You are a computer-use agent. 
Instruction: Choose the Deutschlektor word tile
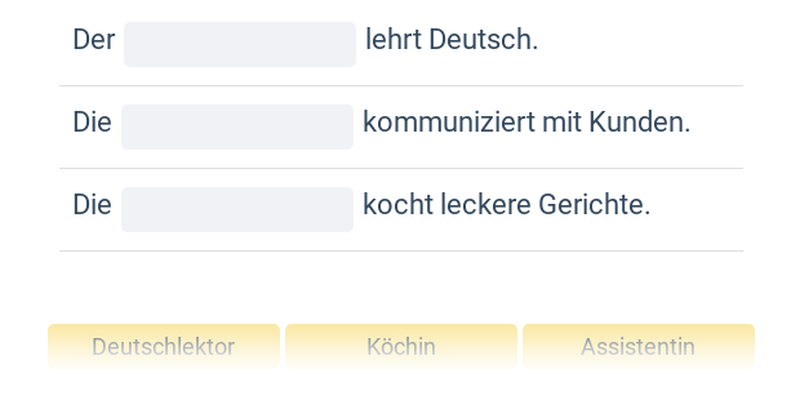(x=163, y=346)
